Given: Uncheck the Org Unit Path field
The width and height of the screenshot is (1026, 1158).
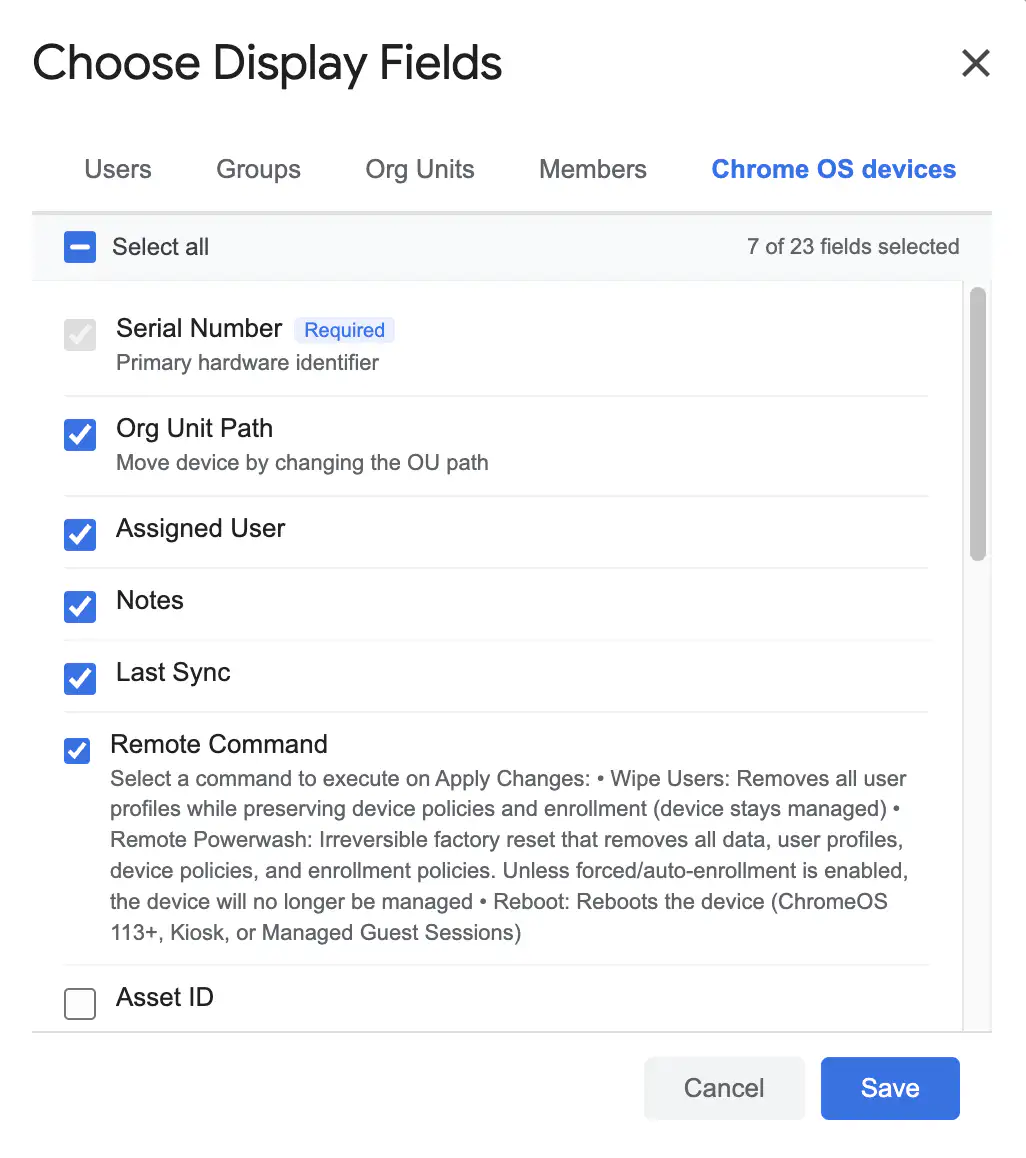Looking at the screenshot, I should (x=80, y=434).
